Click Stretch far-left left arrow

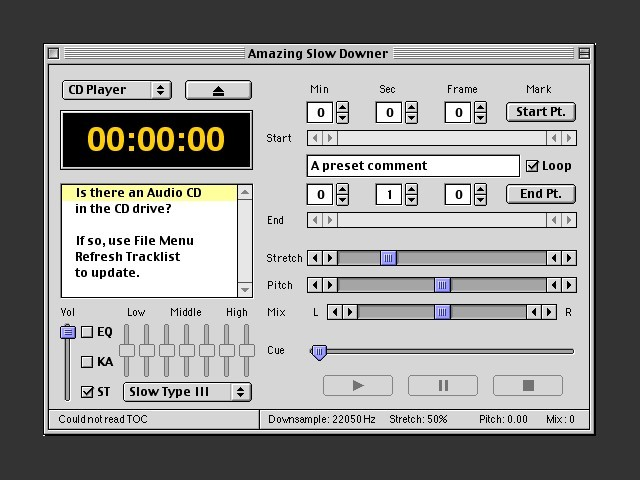pos(315,258)
